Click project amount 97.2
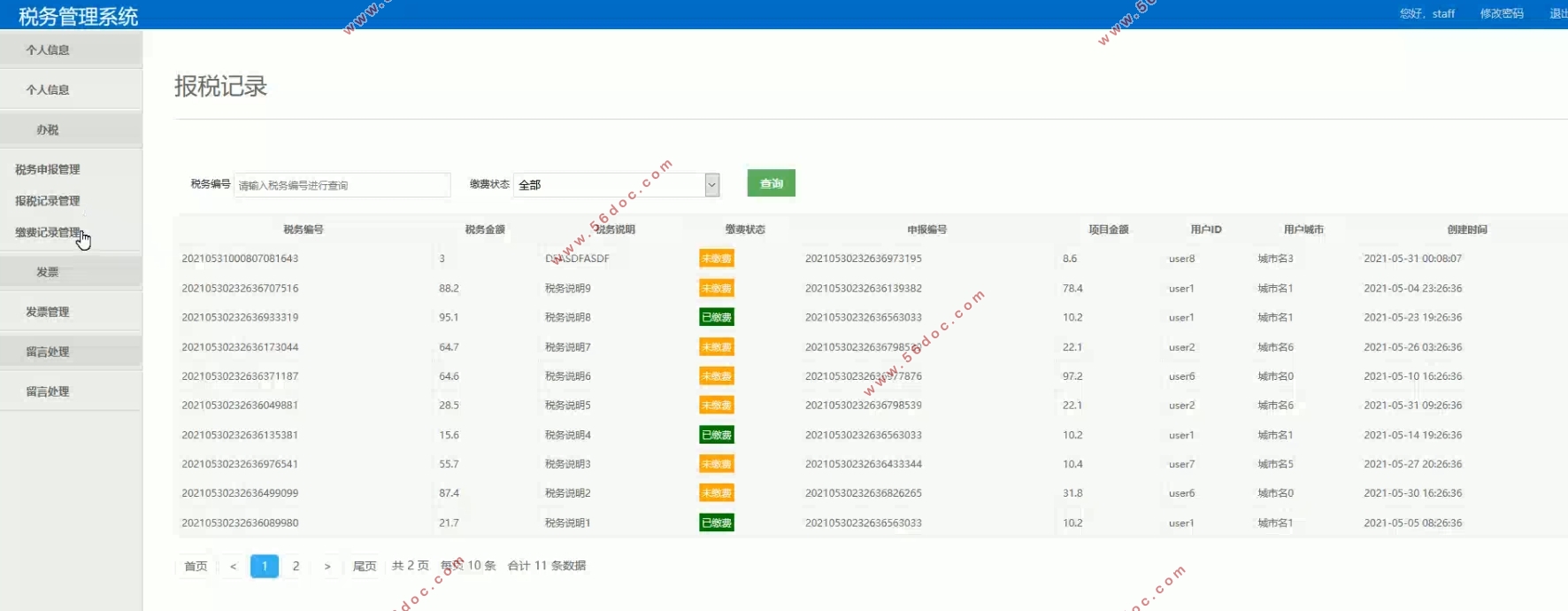Viewport: 1568px width, 611px height. [x=1072, y=376]
